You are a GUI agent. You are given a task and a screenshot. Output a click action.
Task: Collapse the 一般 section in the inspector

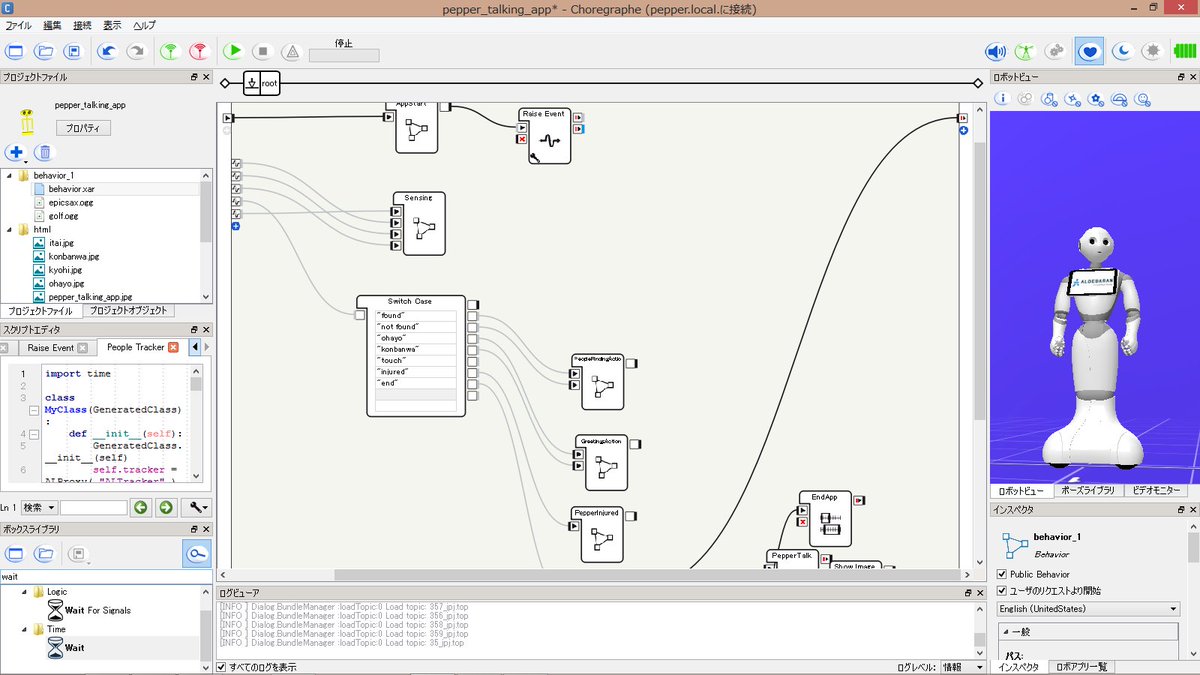(1004, 631)
